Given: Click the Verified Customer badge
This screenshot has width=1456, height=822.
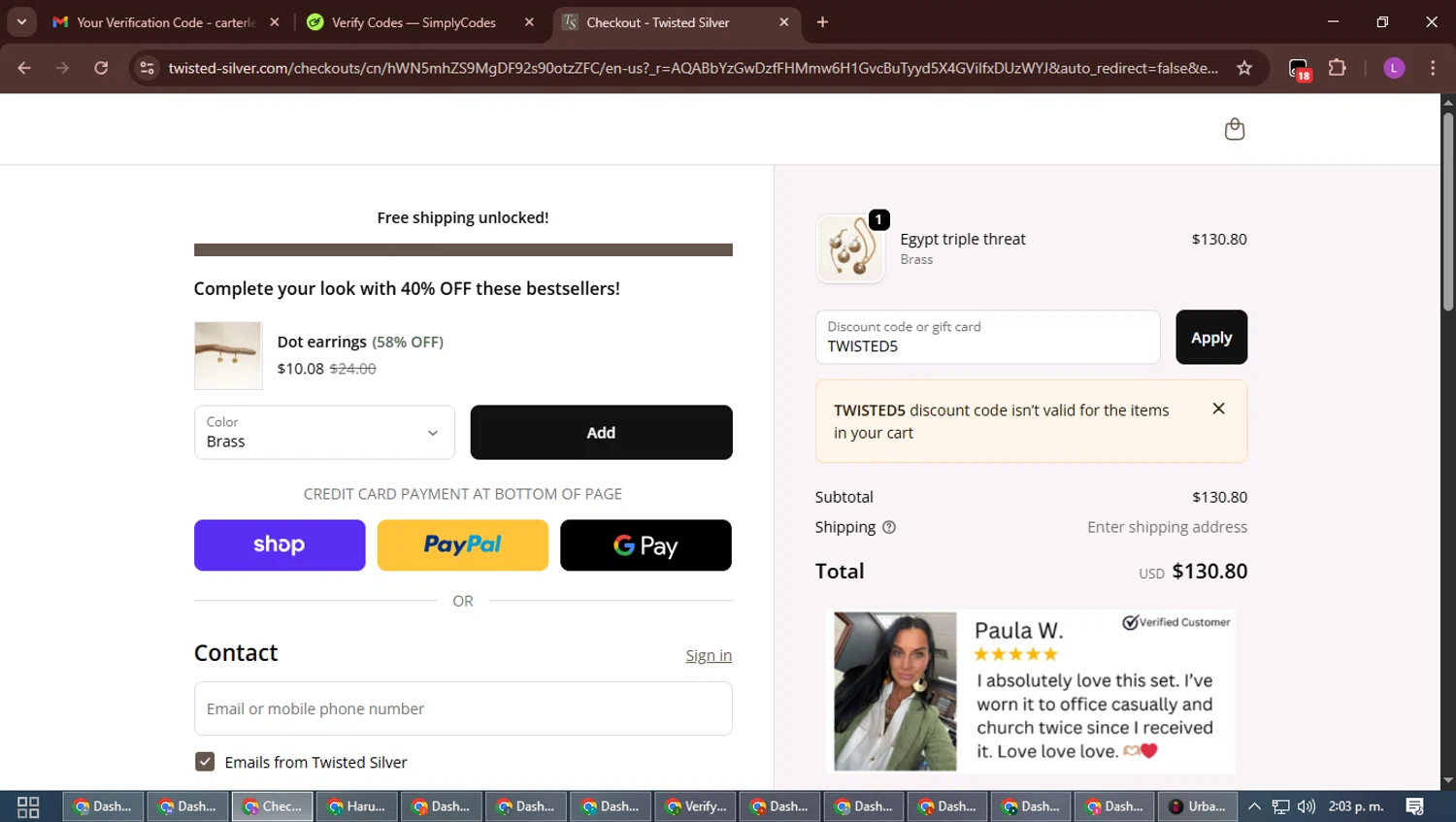Looking at the screenshot, I should click(1176, 622).
